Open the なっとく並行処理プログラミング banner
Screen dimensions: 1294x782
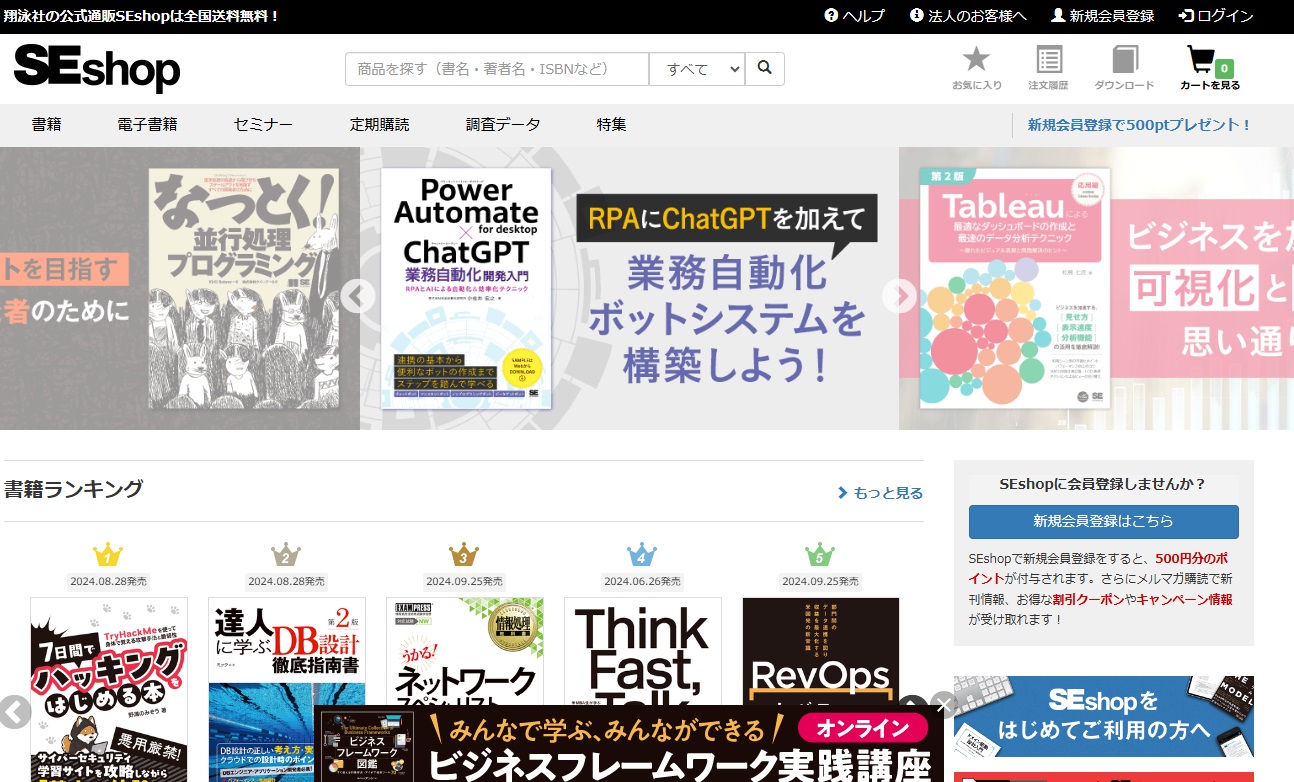[180, 288]
